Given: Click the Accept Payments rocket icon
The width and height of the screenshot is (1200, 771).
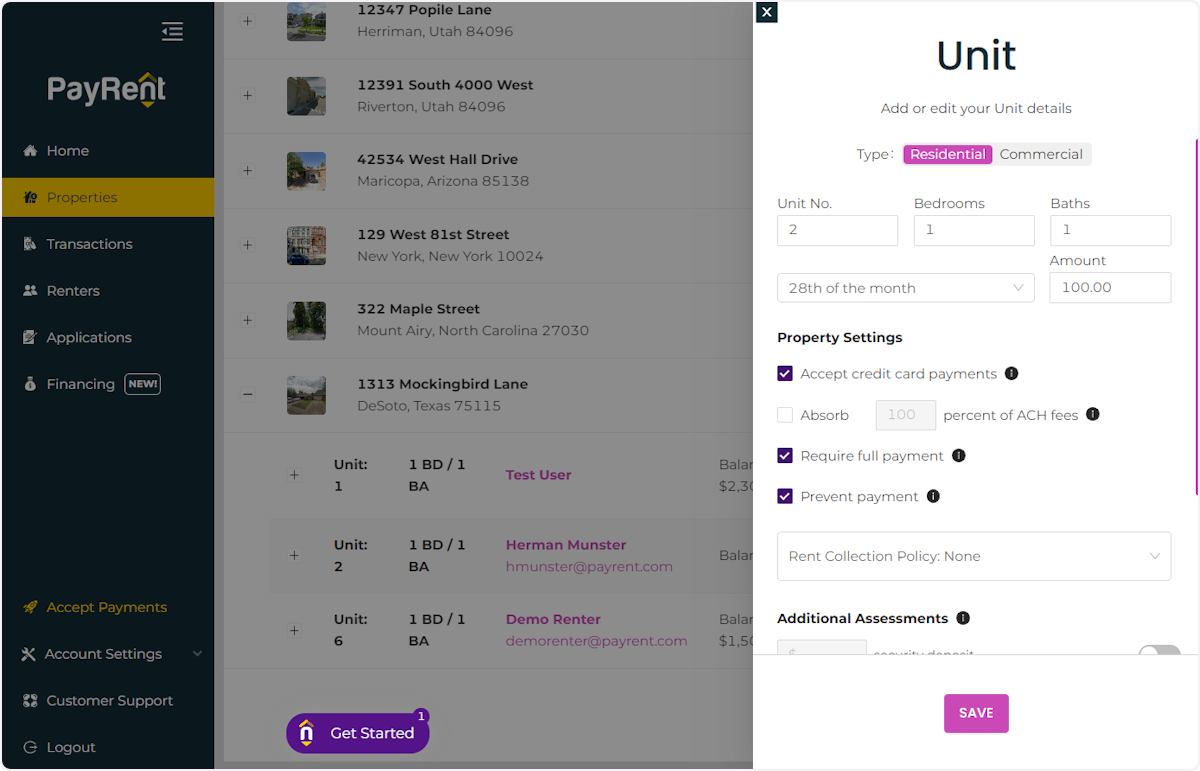Looking at the screenshot, I should pos(30,607).
